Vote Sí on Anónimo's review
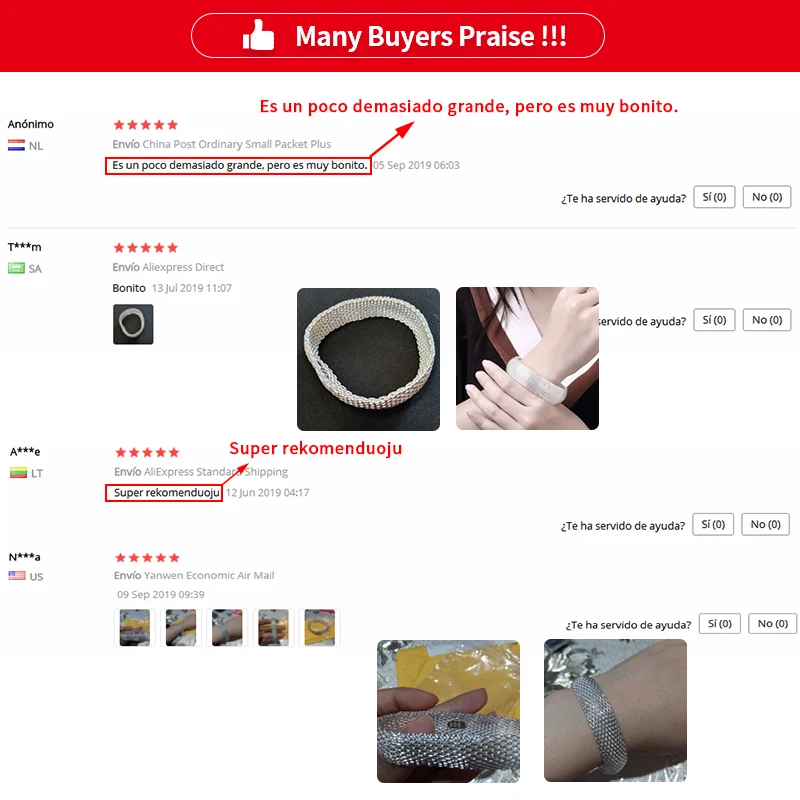The height and width of the screenshot is (800, 800). (x=714, y=197)
